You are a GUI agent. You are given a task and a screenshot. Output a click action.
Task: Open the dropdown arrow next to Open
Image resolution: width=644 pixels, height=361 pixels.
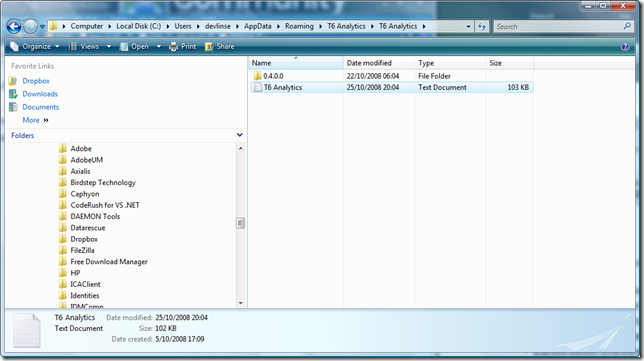click(x=159, y=46)
